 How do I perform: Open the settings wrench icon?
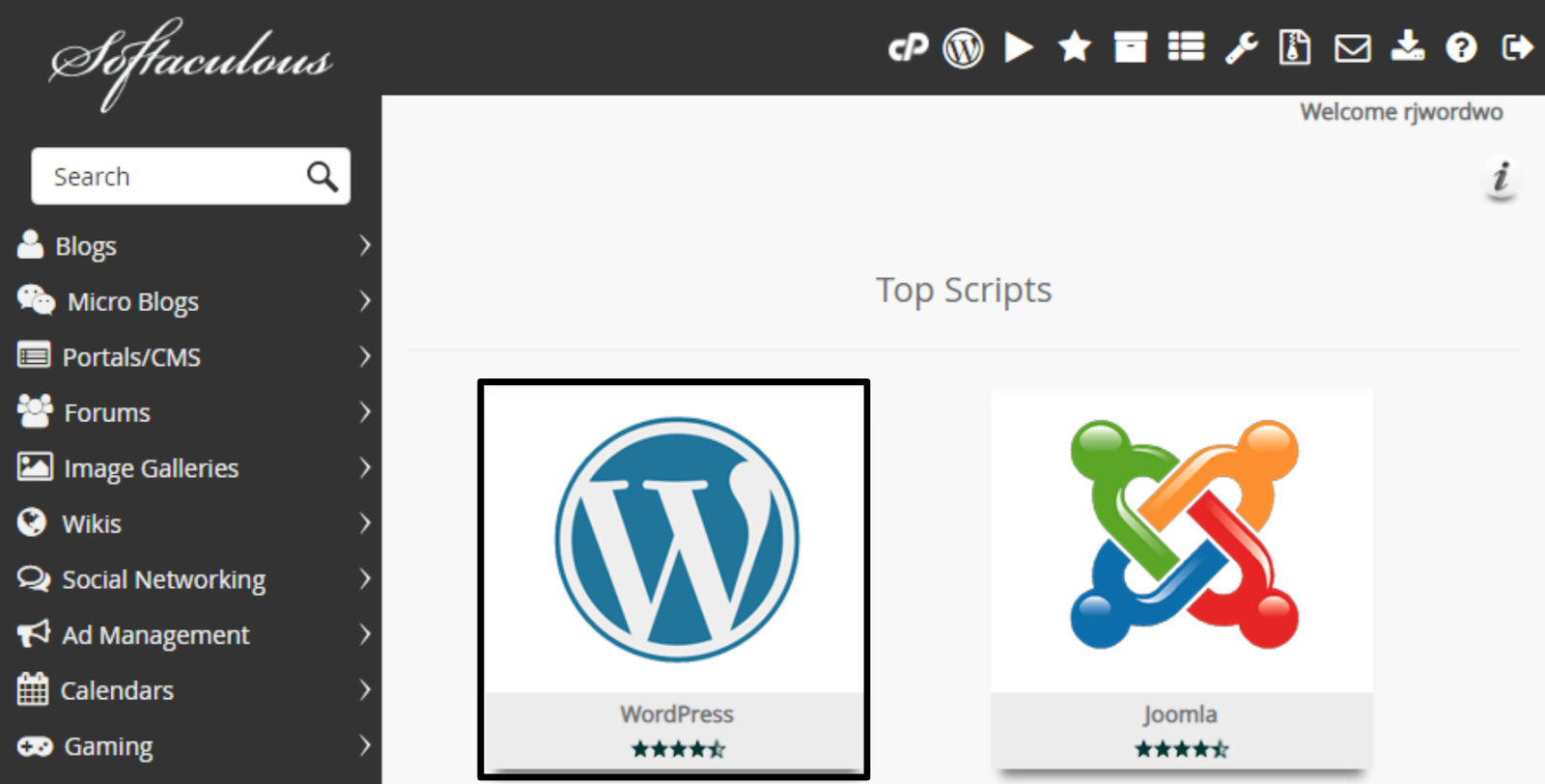coord(1241,47)
